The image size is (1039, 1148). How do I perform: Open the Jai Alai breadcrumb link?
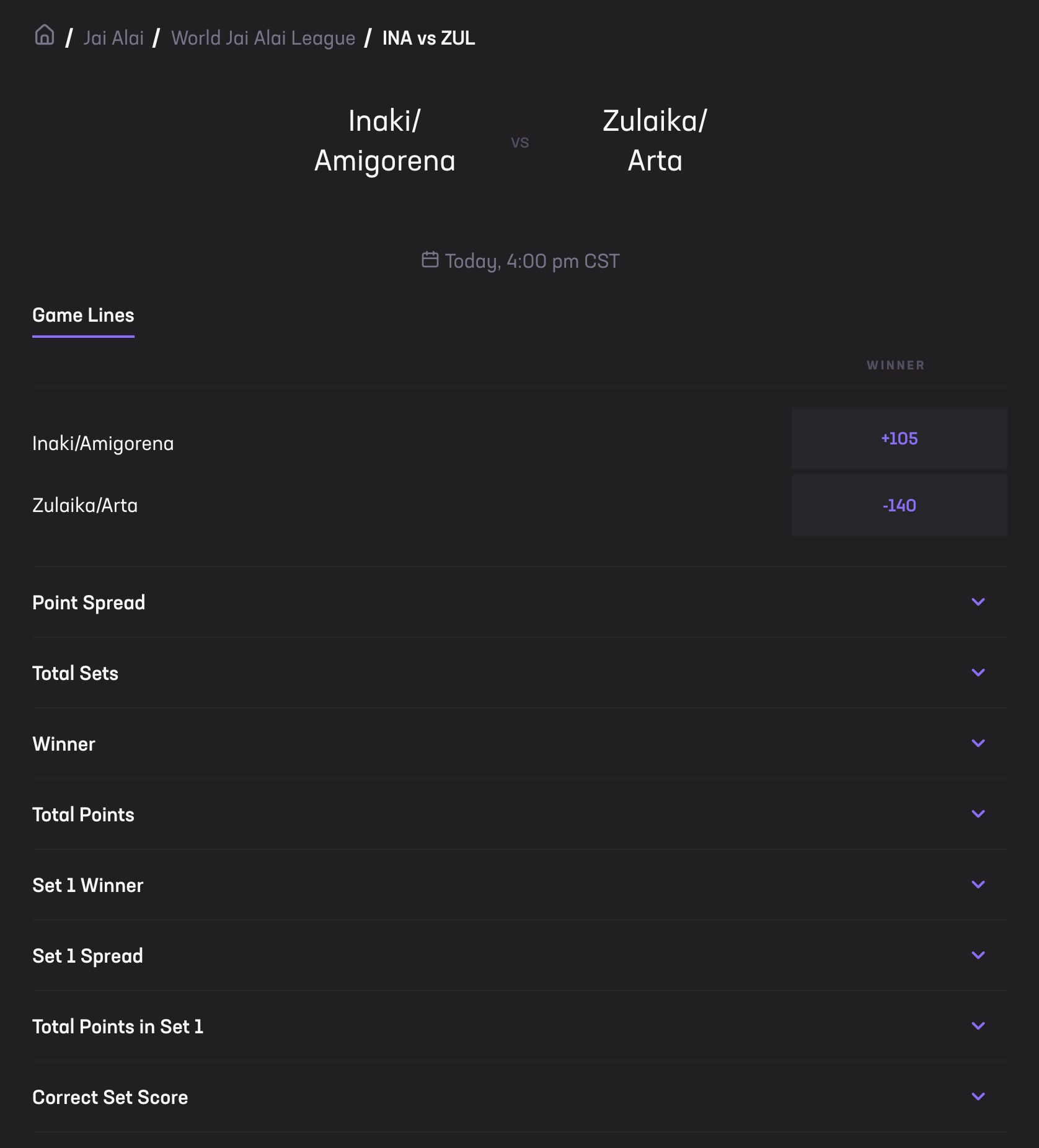tap(113, 37)
